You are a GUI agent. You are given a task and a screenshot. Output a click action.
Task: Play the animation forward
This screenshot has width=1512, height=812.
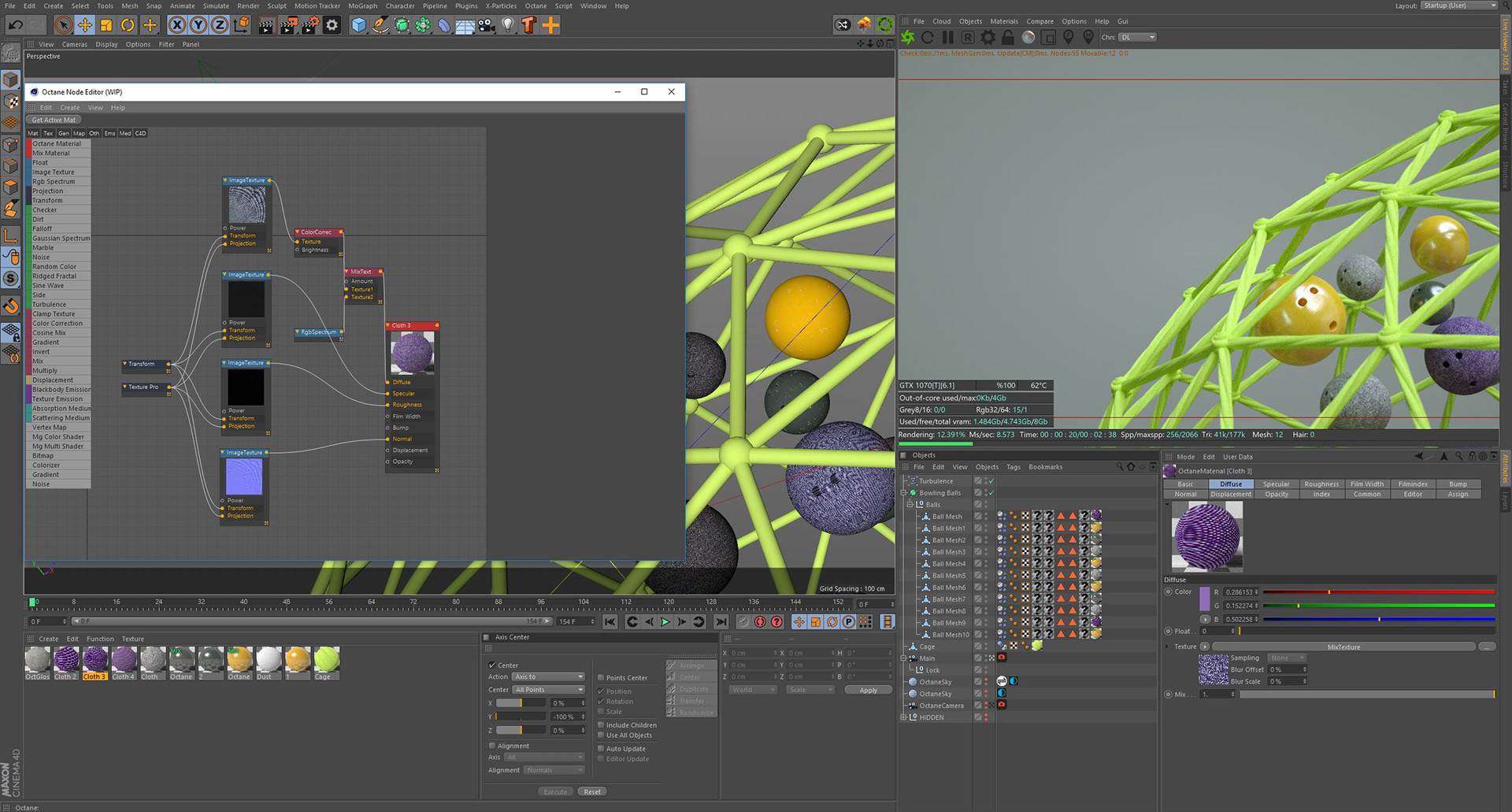click(x=665, y=622)
